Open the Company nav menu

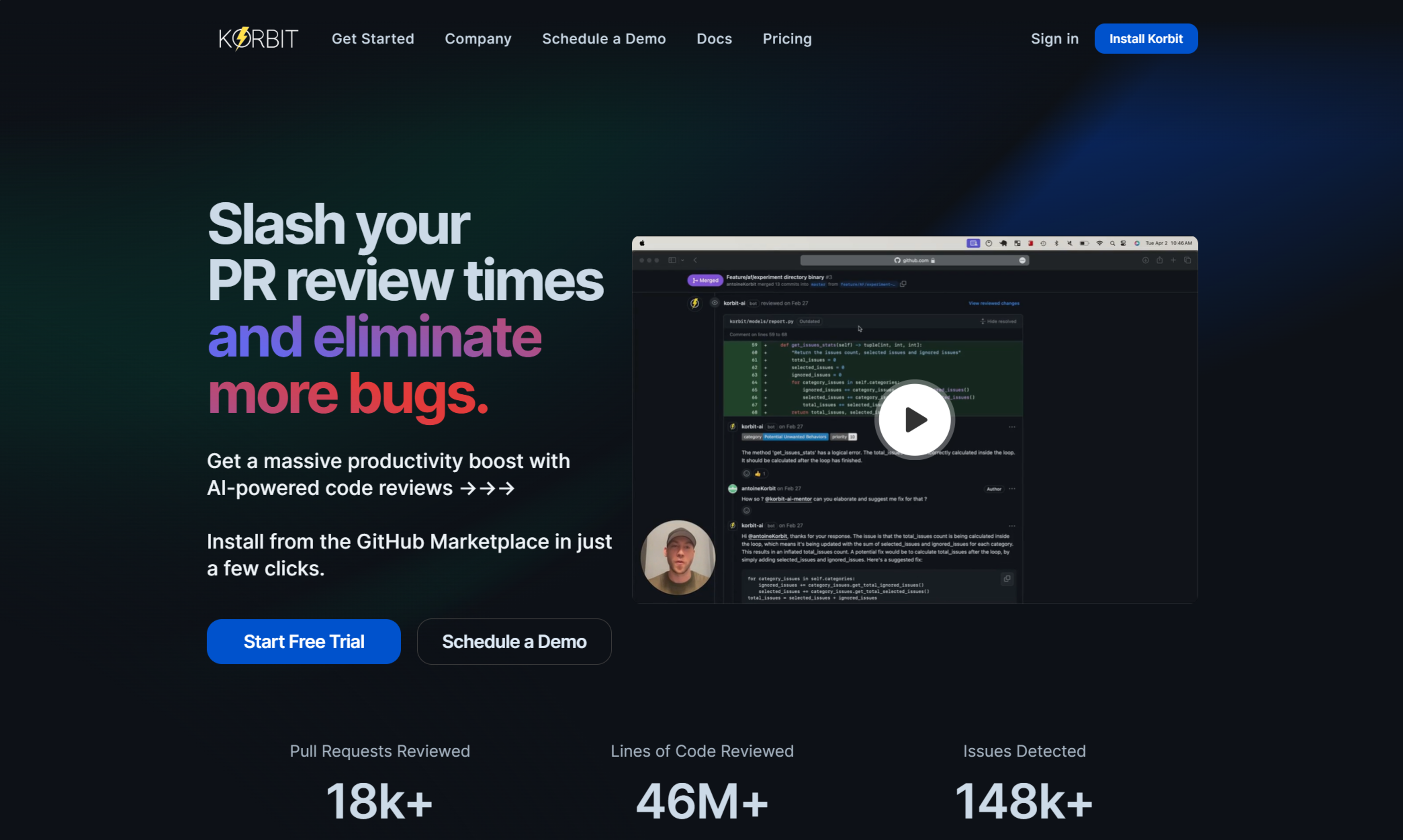point(478,38)
